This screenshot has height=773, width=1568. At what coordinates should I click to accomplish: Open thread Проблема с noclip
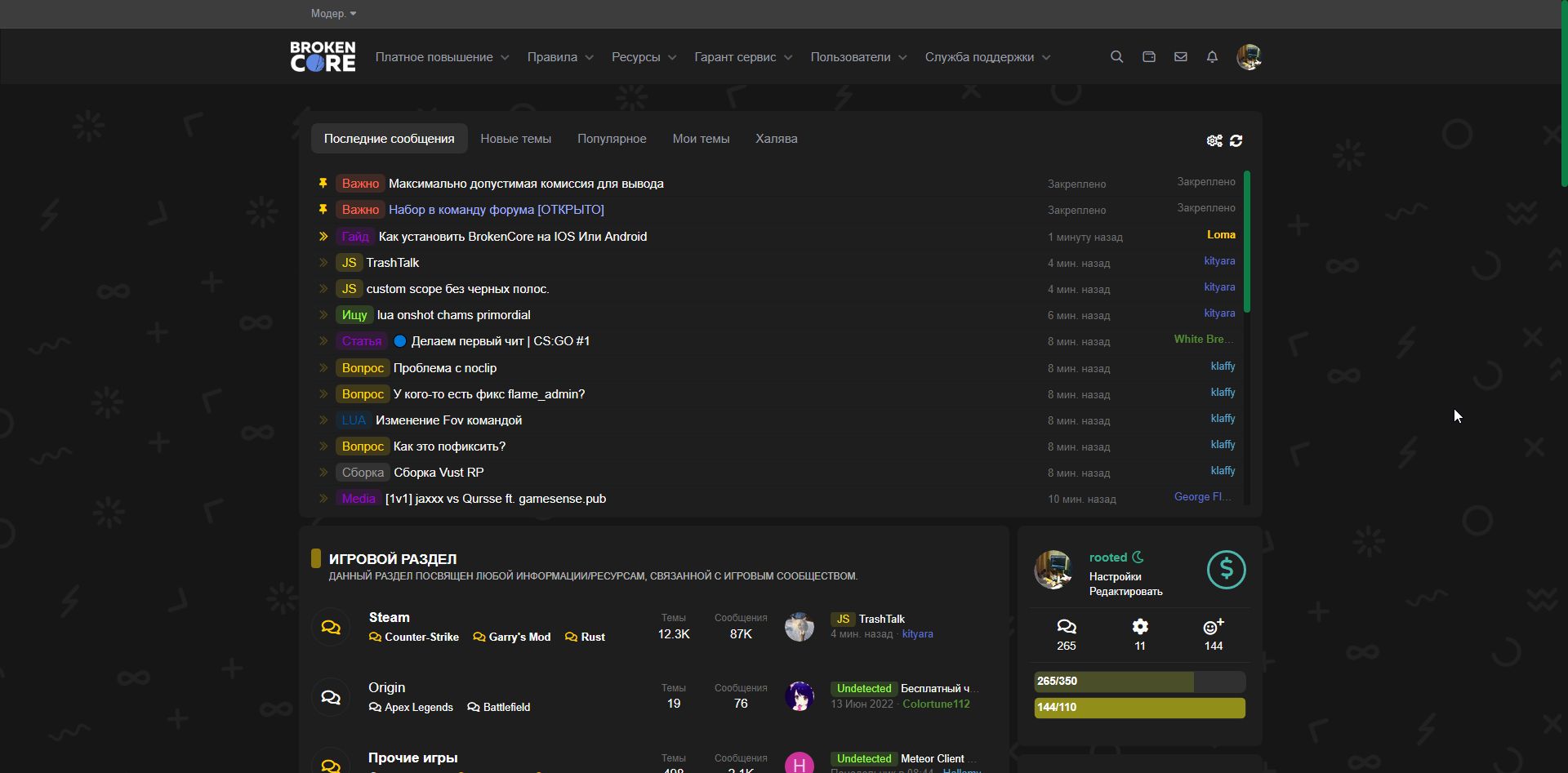445,368
